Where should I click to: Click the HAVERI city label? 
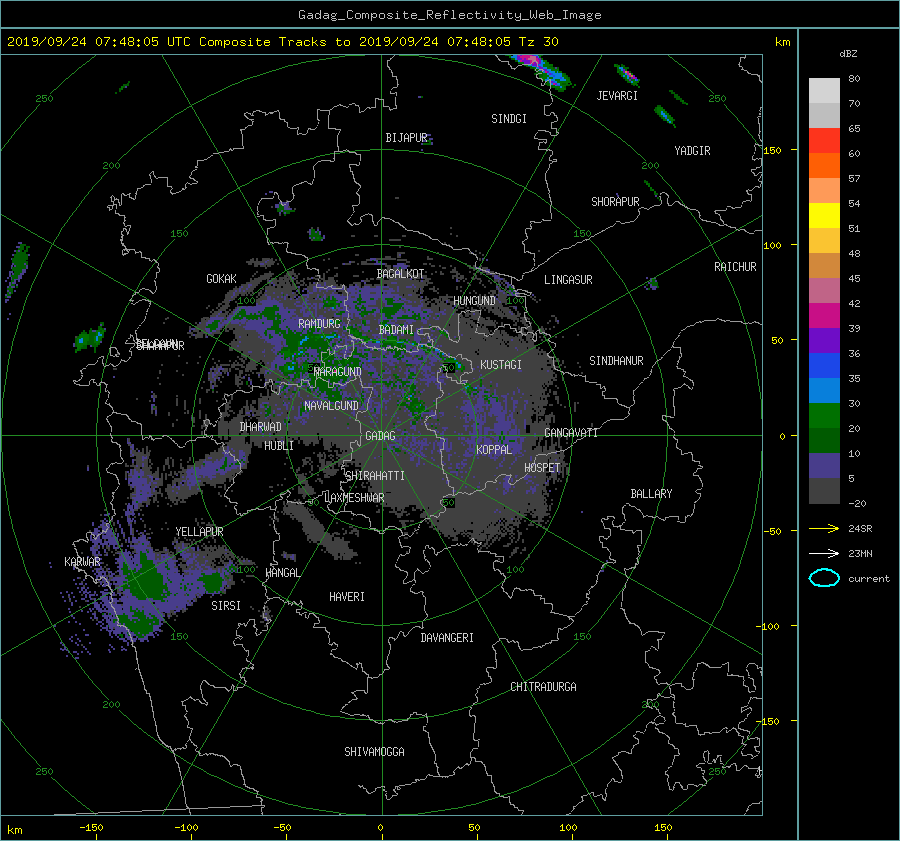coord(347,597)
